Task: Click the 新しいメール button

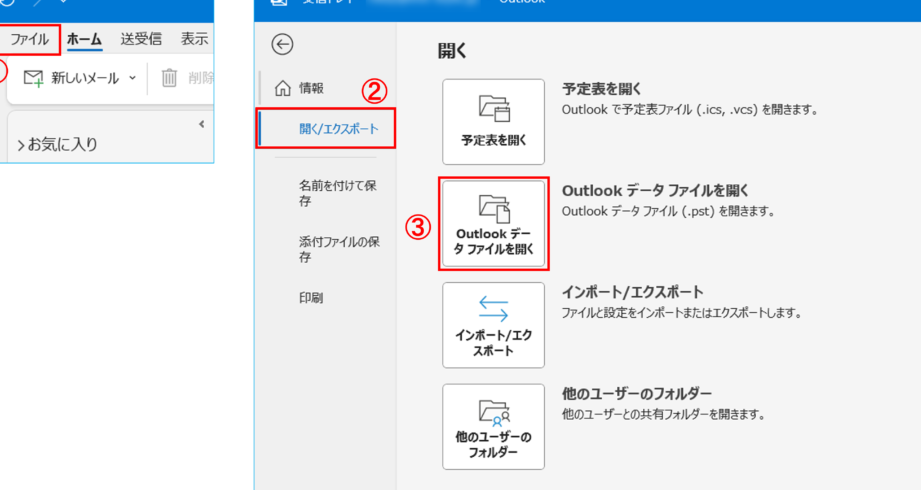Action: click(x=71, y=78)
